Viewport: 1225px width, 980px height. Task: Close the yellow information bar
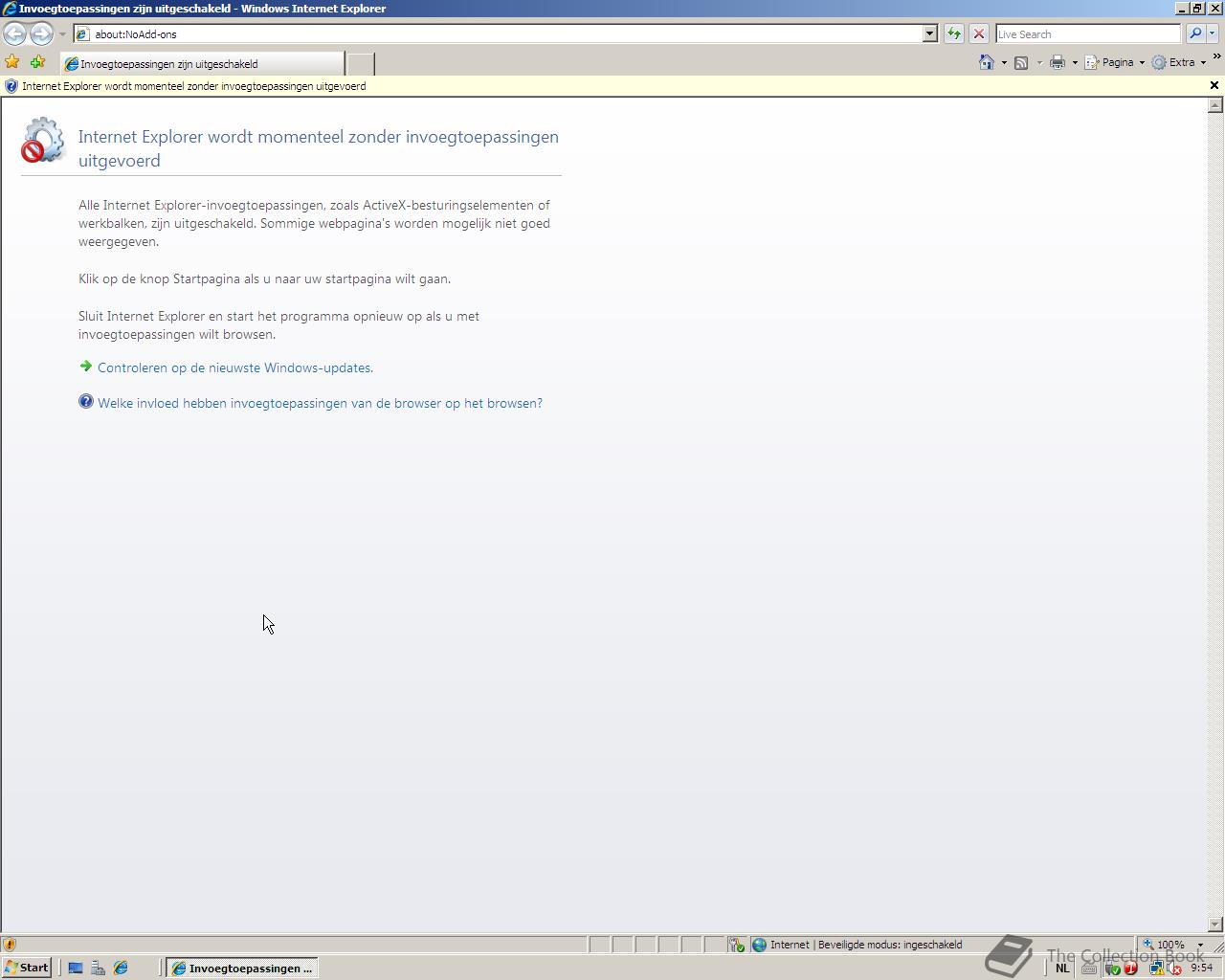[1214, 85]
